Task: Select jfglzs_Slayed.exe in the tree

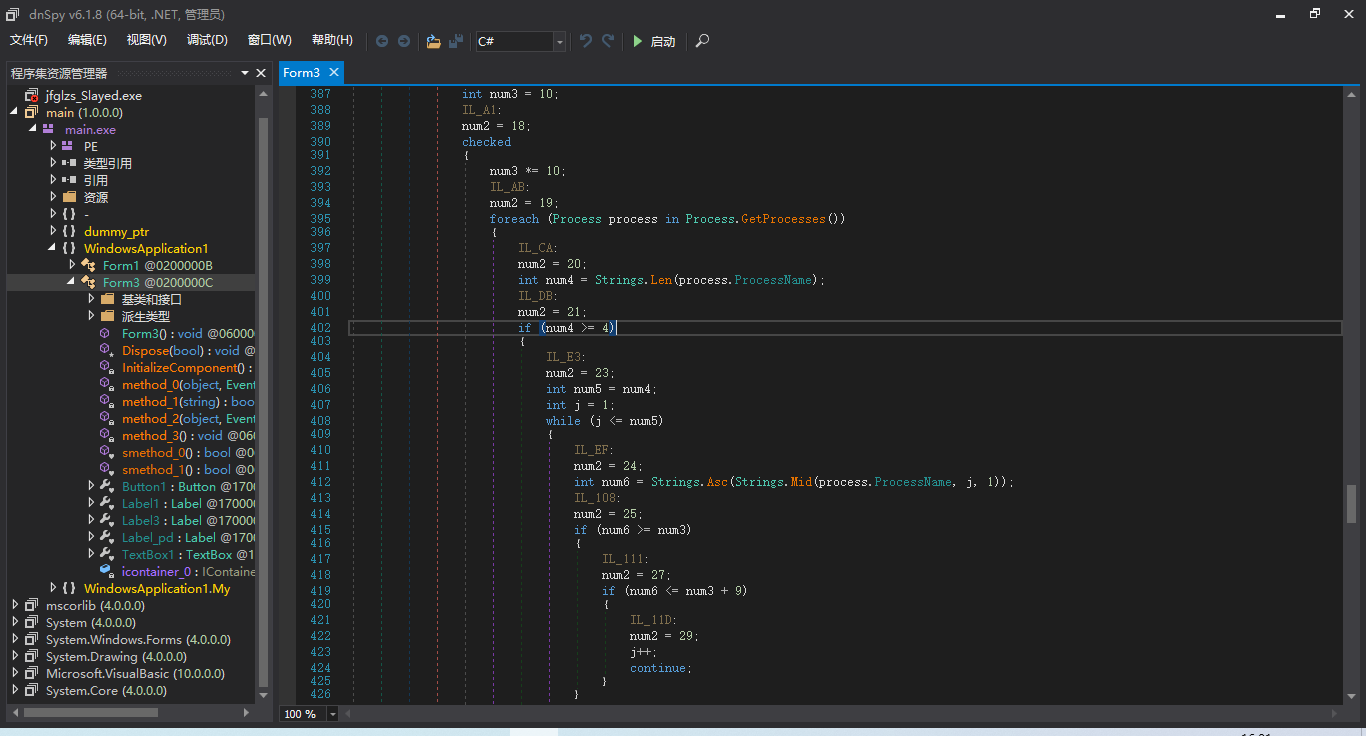Action: (94, 96)
